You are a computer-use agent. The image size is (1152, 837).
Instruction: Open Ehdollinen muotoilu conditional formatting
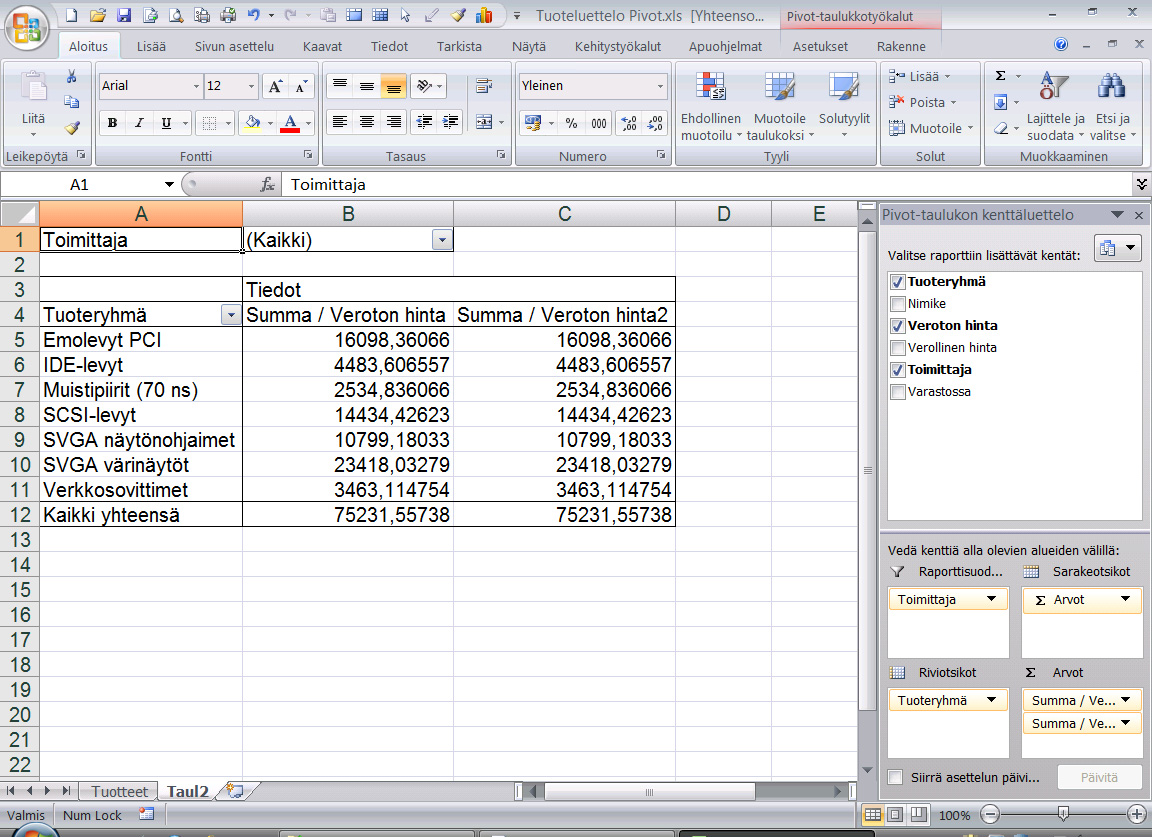pos(710,107)
